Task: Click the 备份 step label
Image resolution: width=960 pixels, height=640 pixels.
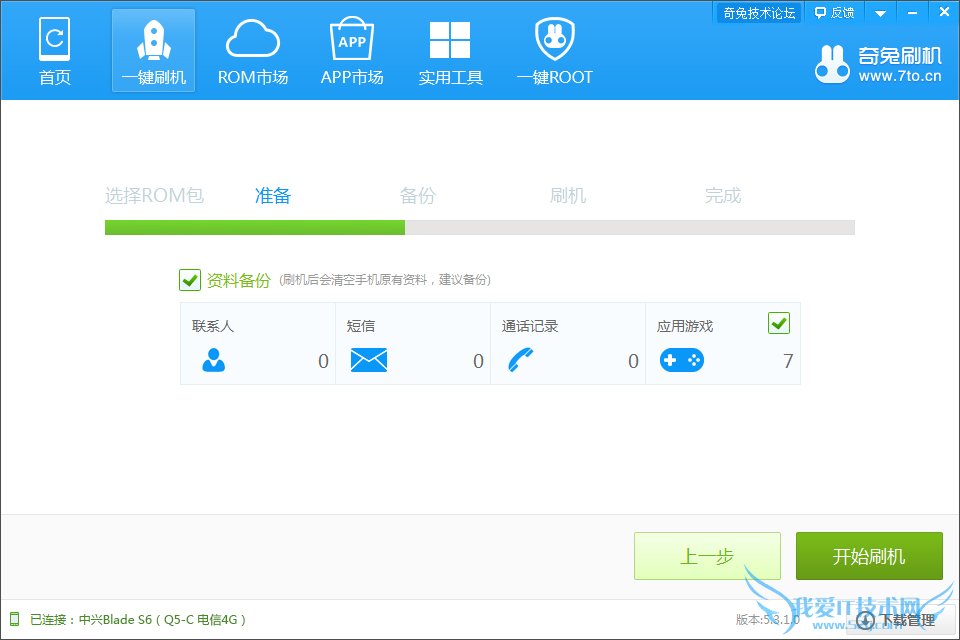Action: 418,195
